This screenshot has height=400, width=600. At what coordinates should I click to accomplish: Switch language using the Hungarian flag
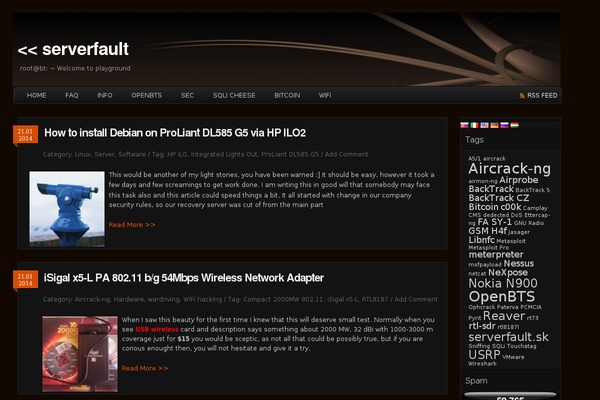click(515, 125)
